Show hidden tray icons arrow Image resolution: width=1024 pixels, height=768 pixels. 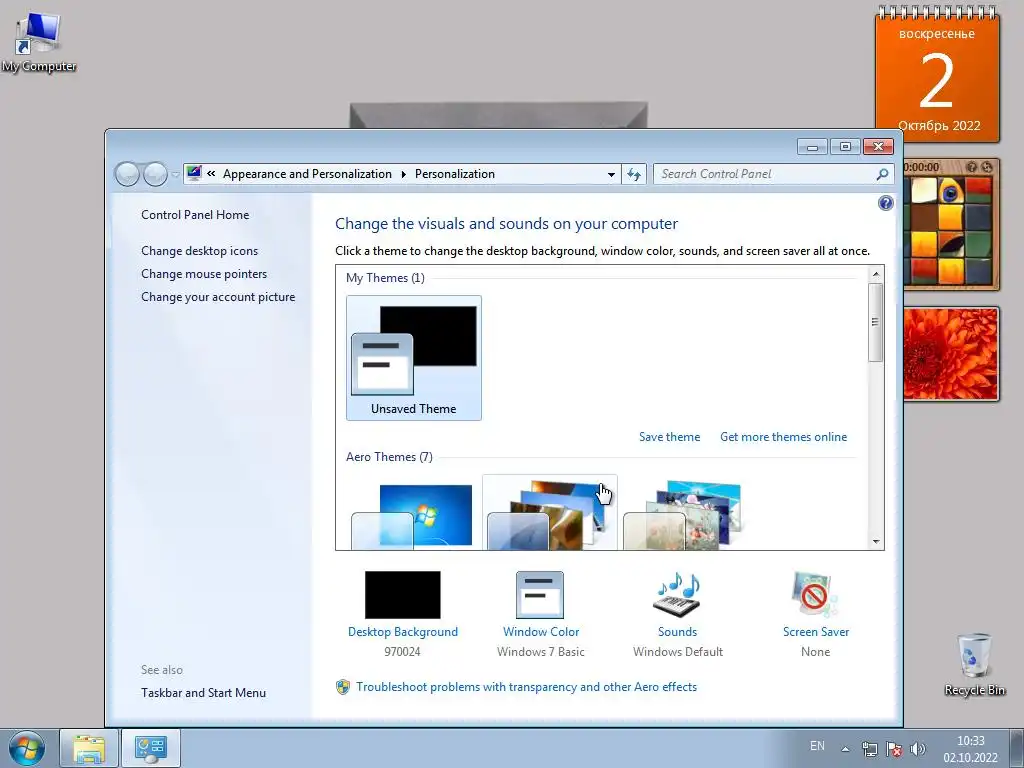(x=845, y=749)
